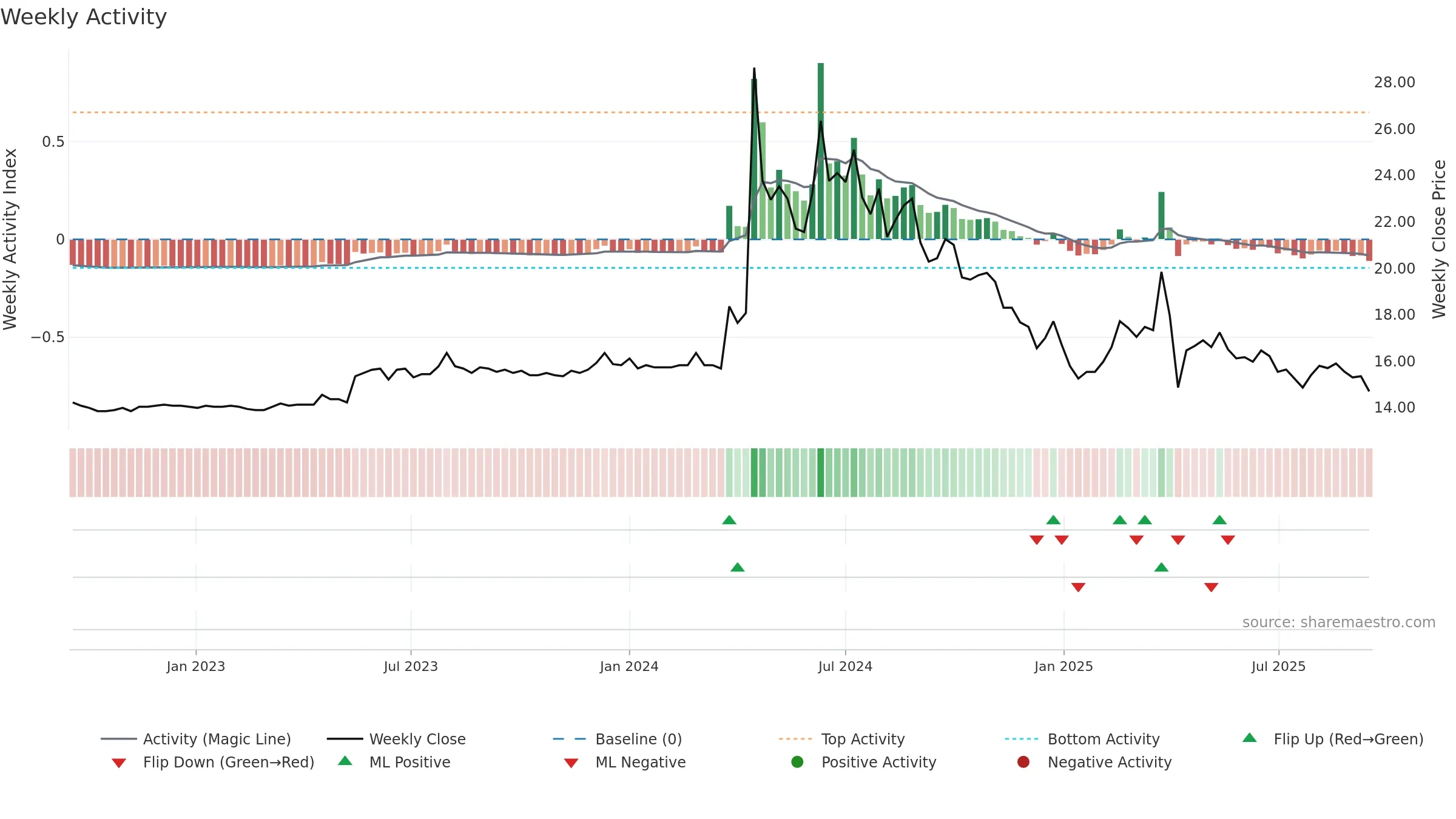Click the Weekly Activity Index axis title
Screen dimensions: 1456x819
pyautogui.click(x=10, y=239)
